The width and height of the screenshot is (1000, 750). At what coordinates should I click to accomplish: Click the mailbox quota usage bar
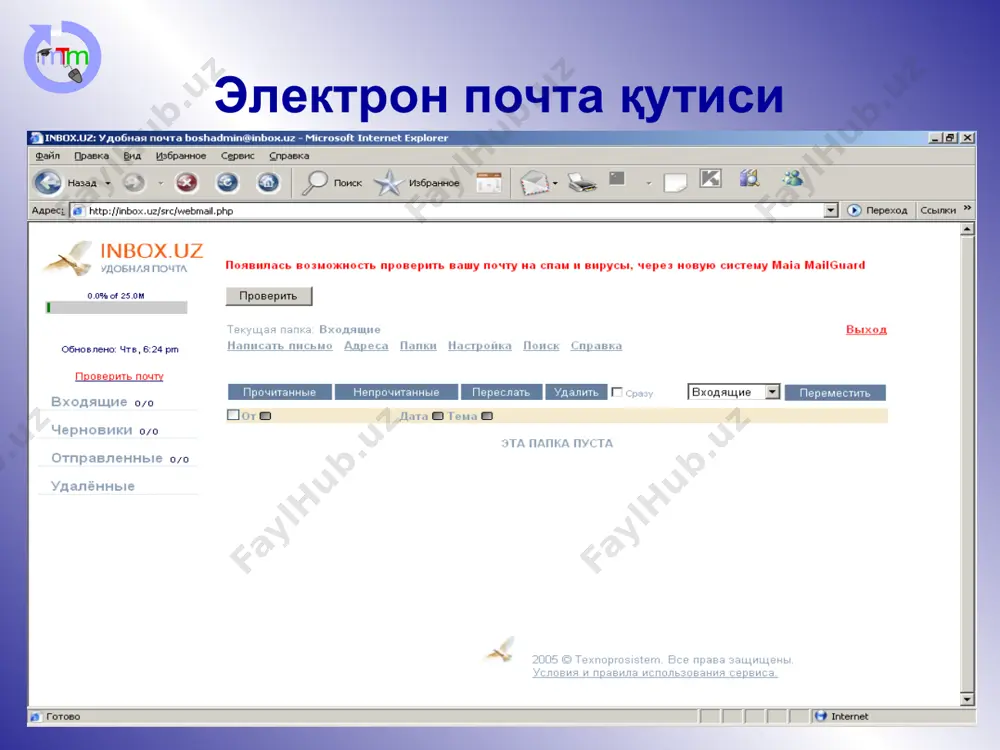tap(117, 307)
